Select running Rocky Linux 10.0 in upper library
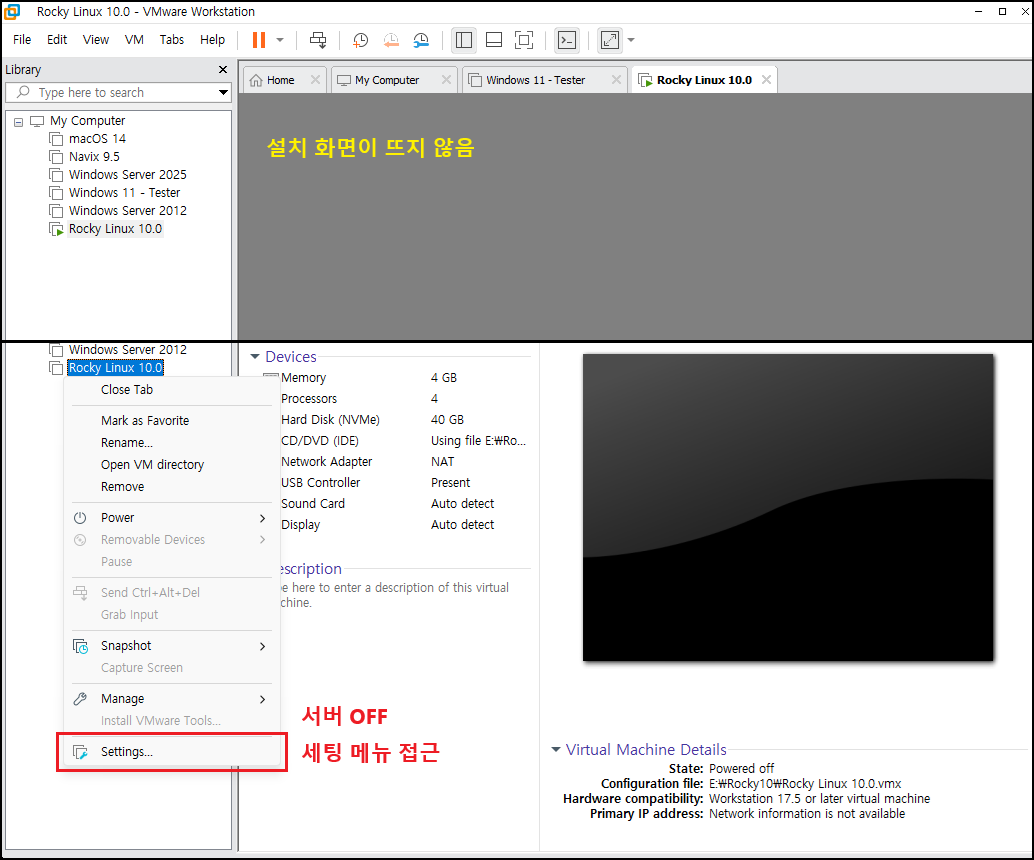Screen dimensions: 1034x860 point(115,229)
